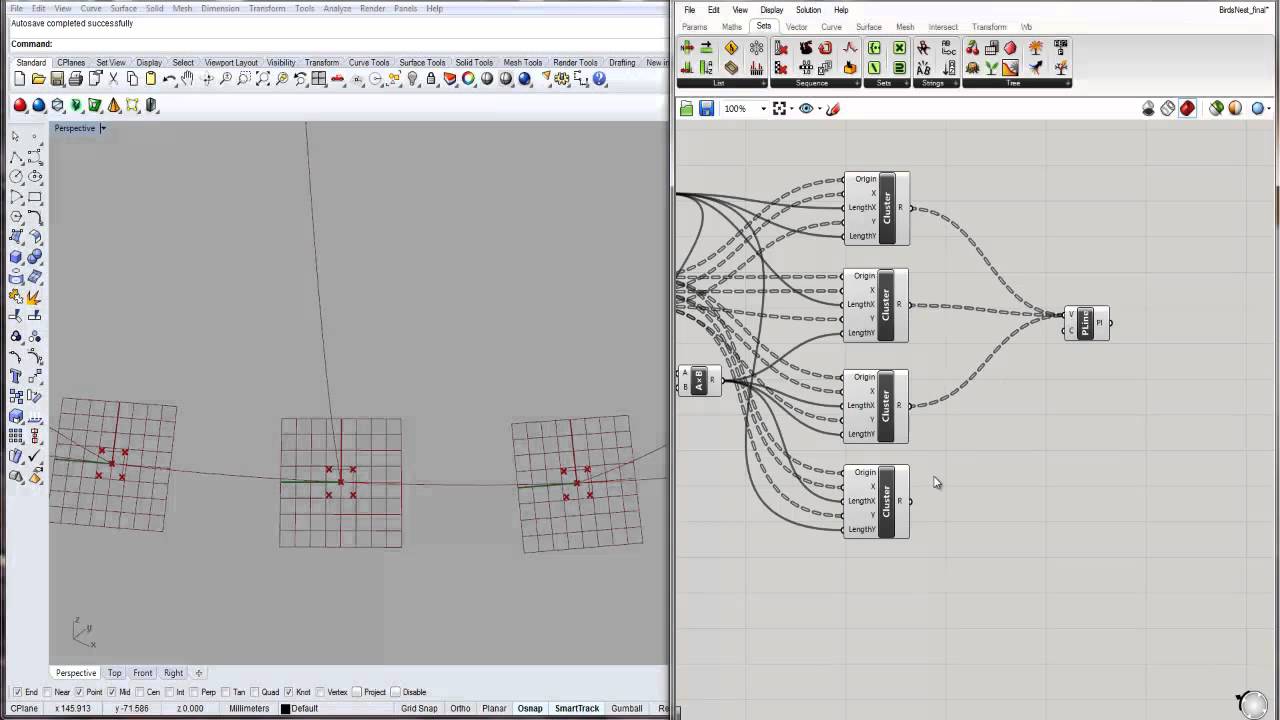The image size is (1280, 720).
Task: Open the 100% zoom dropdown in Grasshopper
Action: [x=763, y=108]
